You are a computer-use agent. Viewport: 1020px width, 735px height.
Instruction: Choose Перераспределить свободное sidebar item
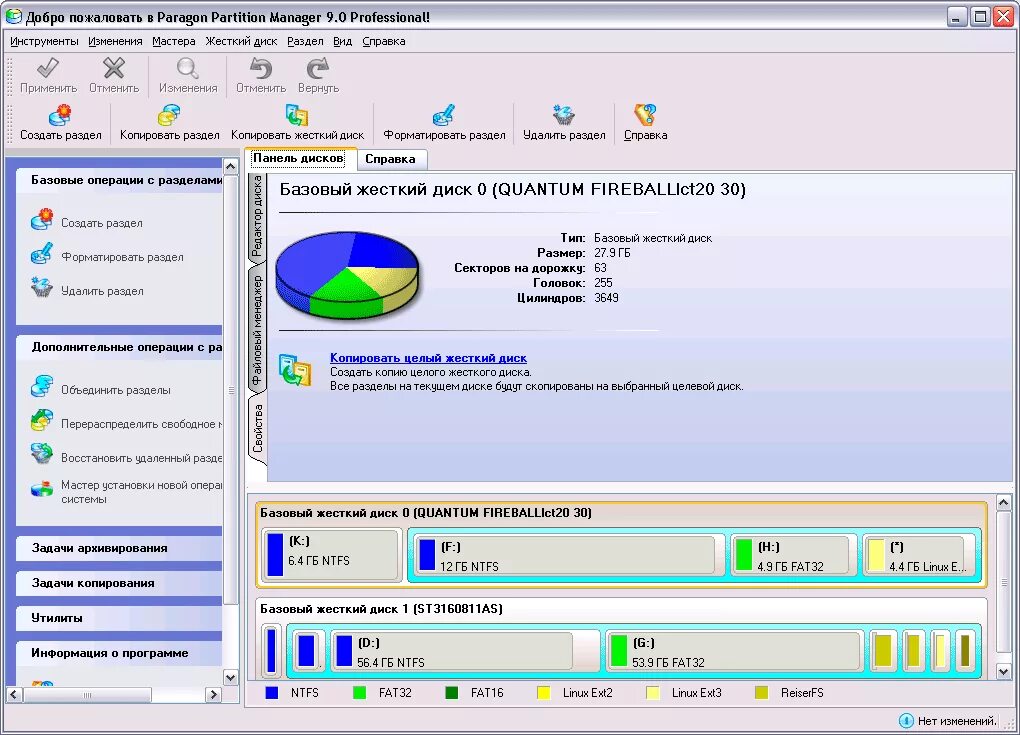click(141, 423)
